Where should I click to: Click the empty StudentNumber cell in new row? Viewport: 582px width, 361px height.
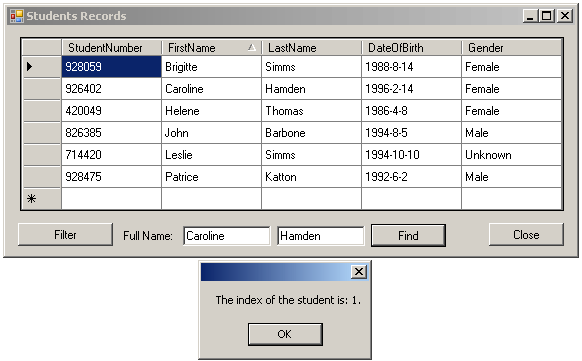(x=111, y=199)
